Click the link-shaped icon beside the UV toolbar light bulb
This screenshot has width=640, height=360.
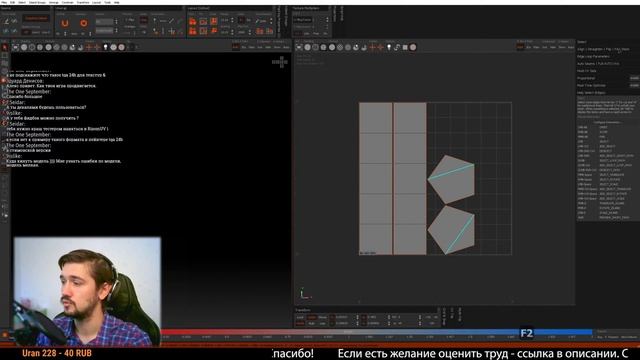(x=397, y=47)
